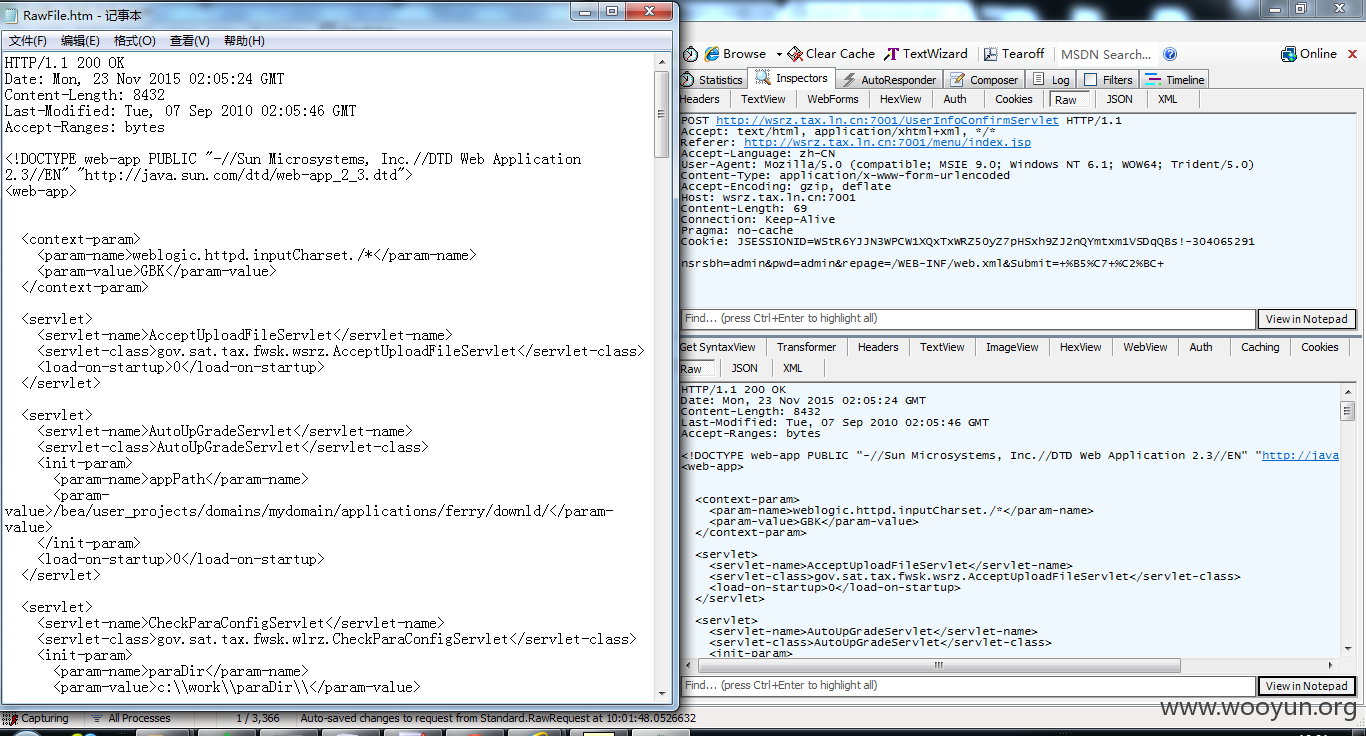Launch TextWizard tool
Screen dimensions: 1366x736
click(927, 54)
